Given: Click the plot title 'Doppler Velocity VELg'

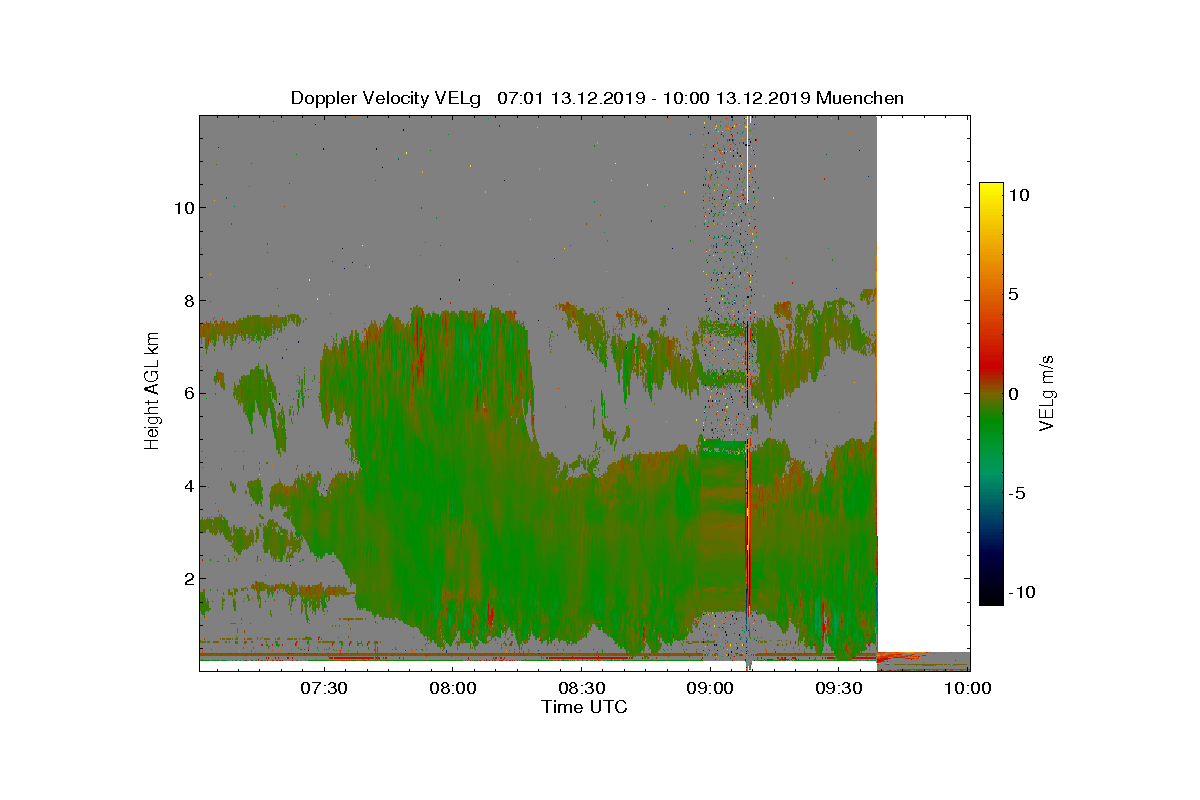Looking at the screenshot, I should pyautogui.click(x=385, y=98).
